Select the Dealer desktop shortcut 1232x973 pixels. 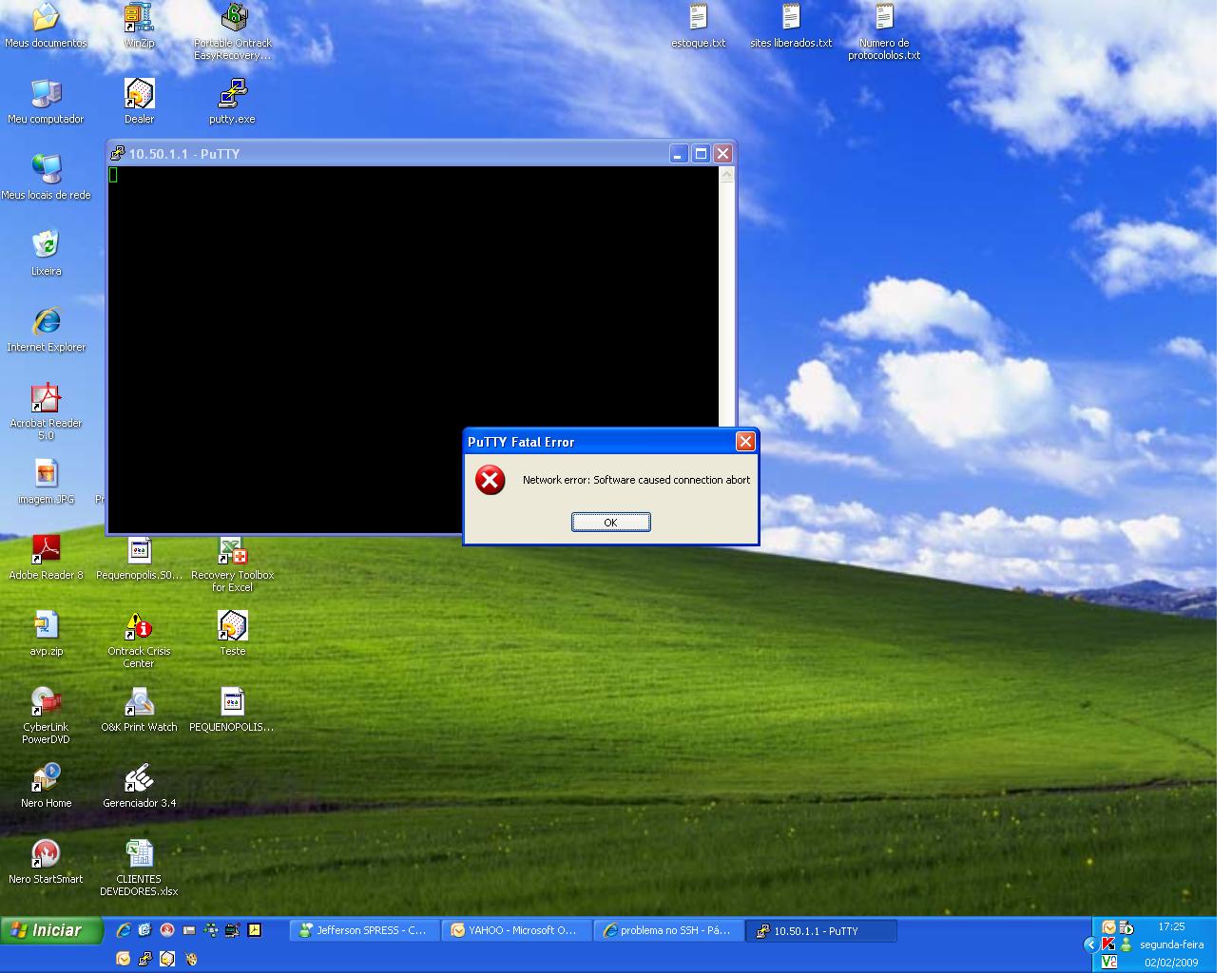point(139,102)
